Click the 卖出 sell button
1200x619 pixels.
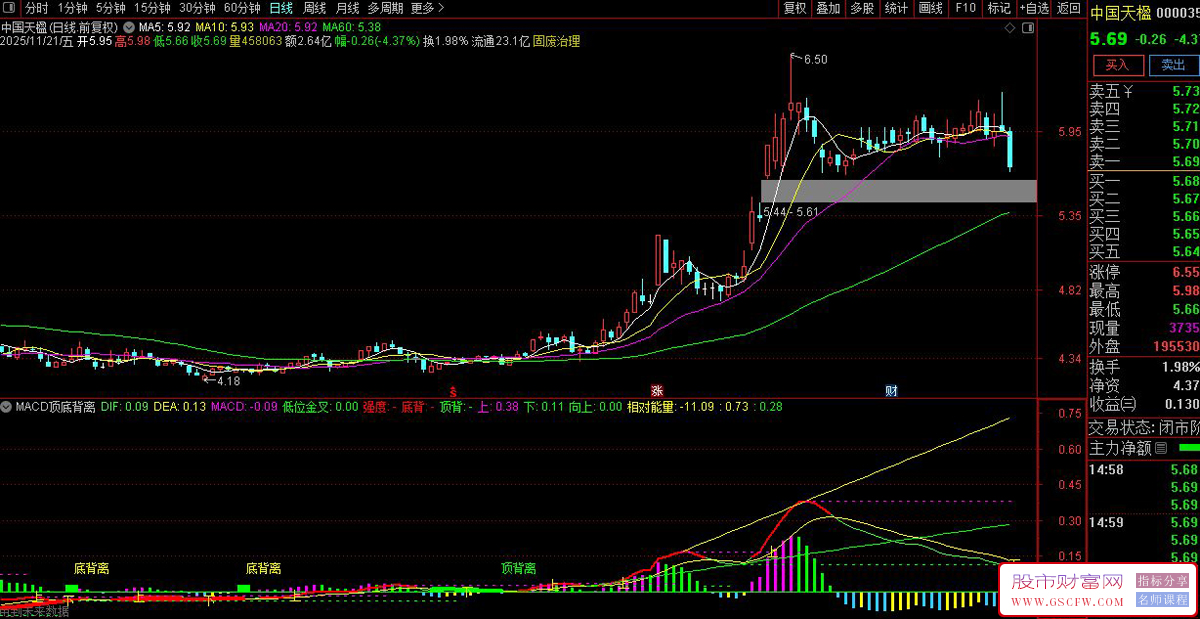click(1172, 65)
